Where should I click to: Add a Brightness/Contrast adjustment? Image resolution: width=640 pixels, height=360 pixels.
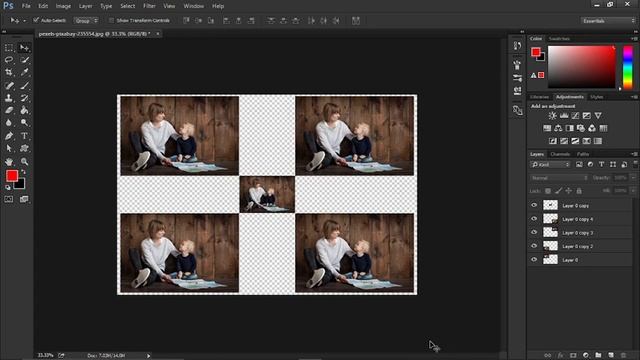[552, 116]
